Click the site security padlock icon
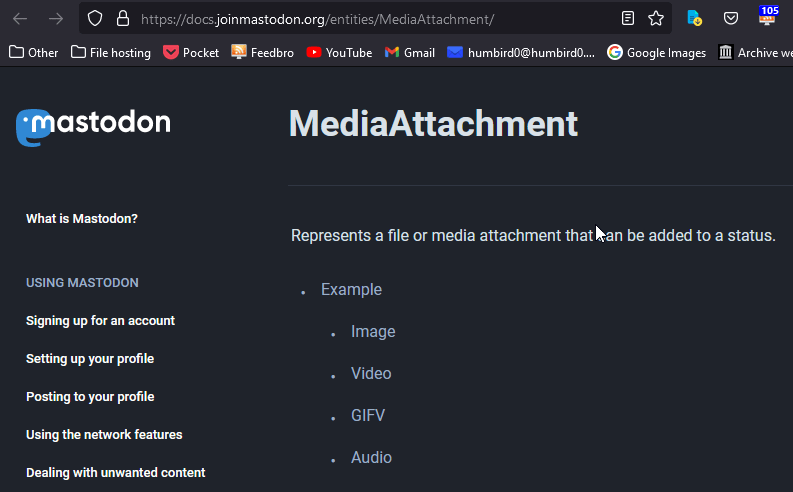This screenshot has width=793, height=492. click(x=122, y=18)
